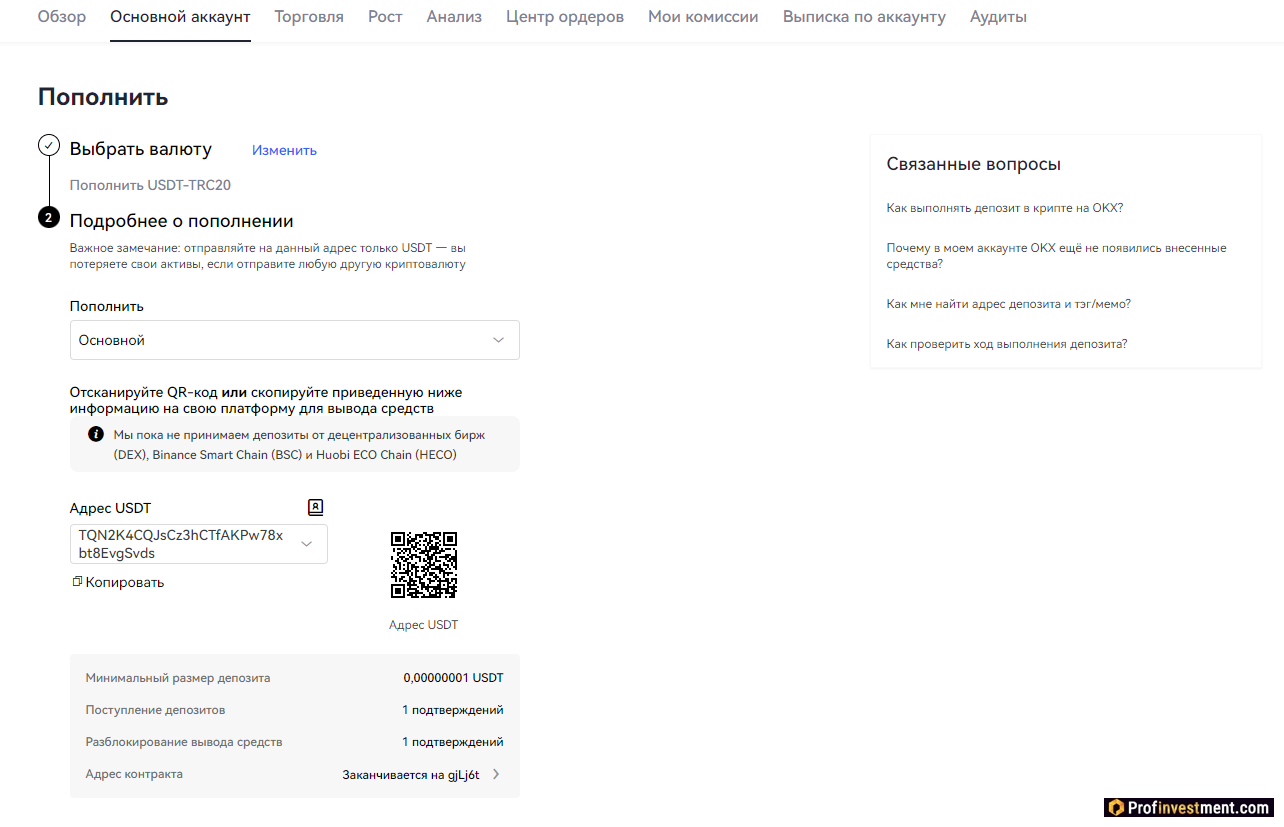Expand the Основной account dropdown
1284x827 pixels.
pyautogui.click(x=295, y=340)
